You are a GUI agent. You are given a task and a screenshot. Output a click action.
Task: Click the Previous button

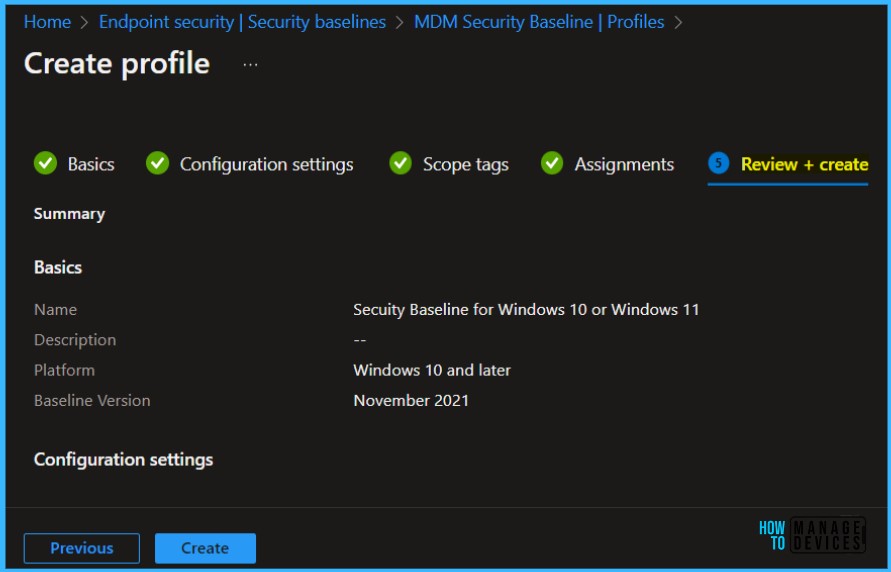82,548
